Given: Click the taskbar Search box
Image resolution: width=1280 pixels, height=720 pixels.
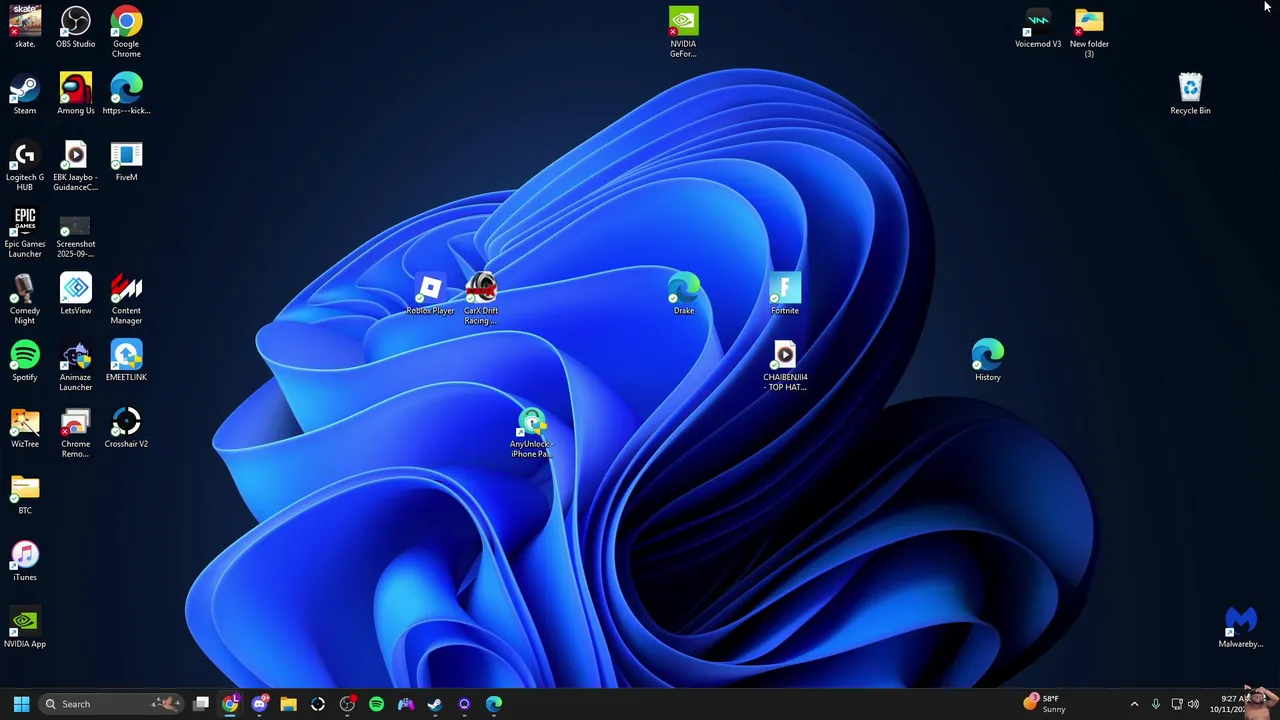Looking at the screenshot, I should (111, 704).
